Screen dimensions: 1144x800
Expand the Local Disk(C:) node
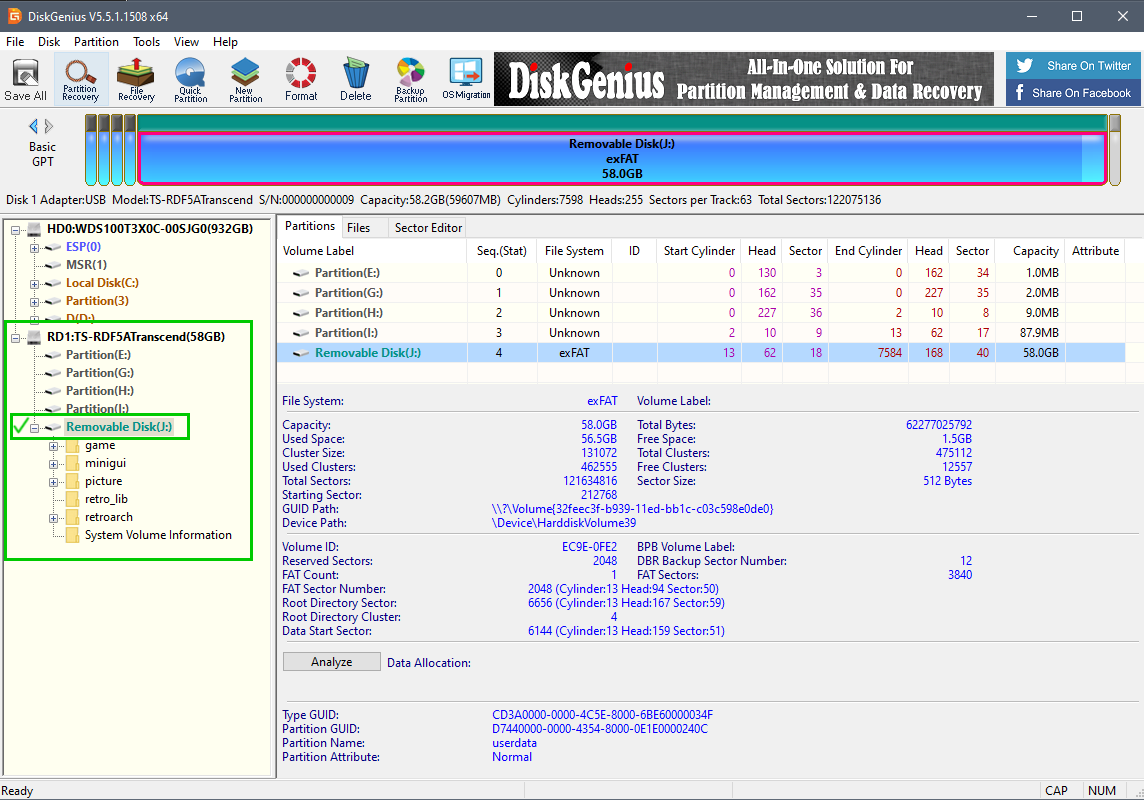click(34, 284)
